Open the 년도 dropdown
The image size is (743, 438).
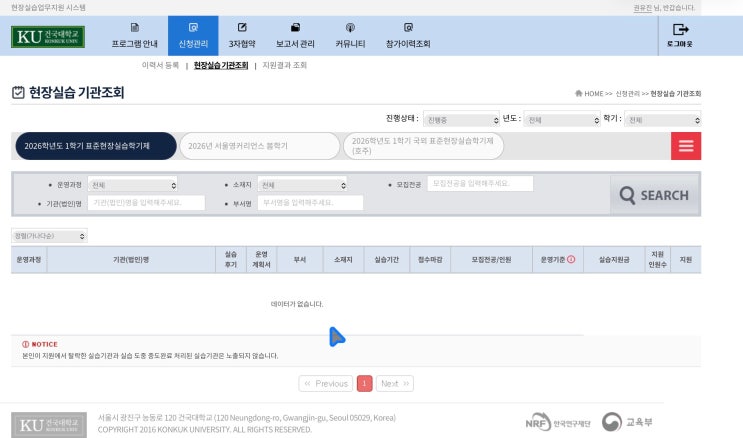pos(562,120)
